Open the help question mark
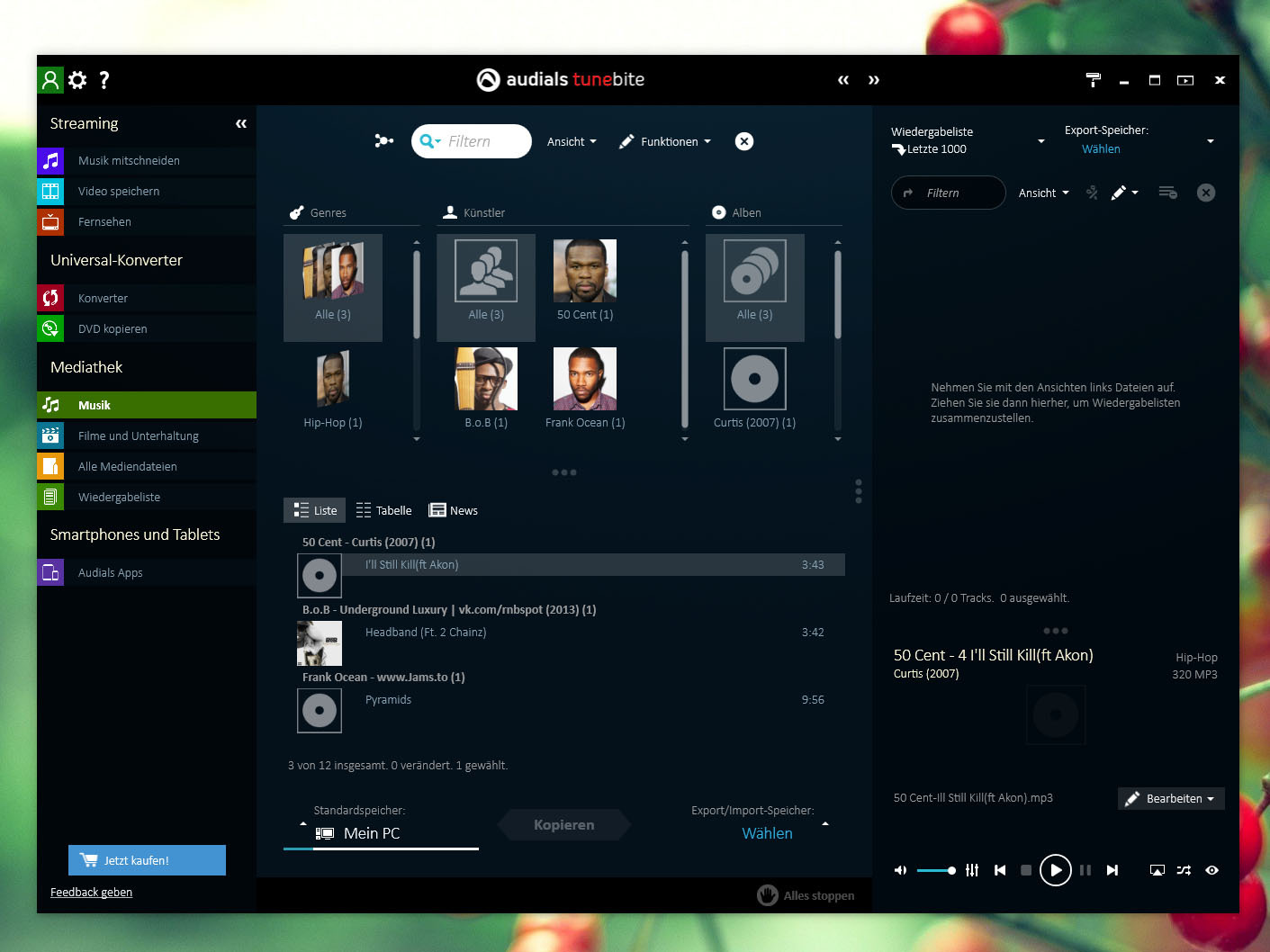 click(x=104, y=80)
